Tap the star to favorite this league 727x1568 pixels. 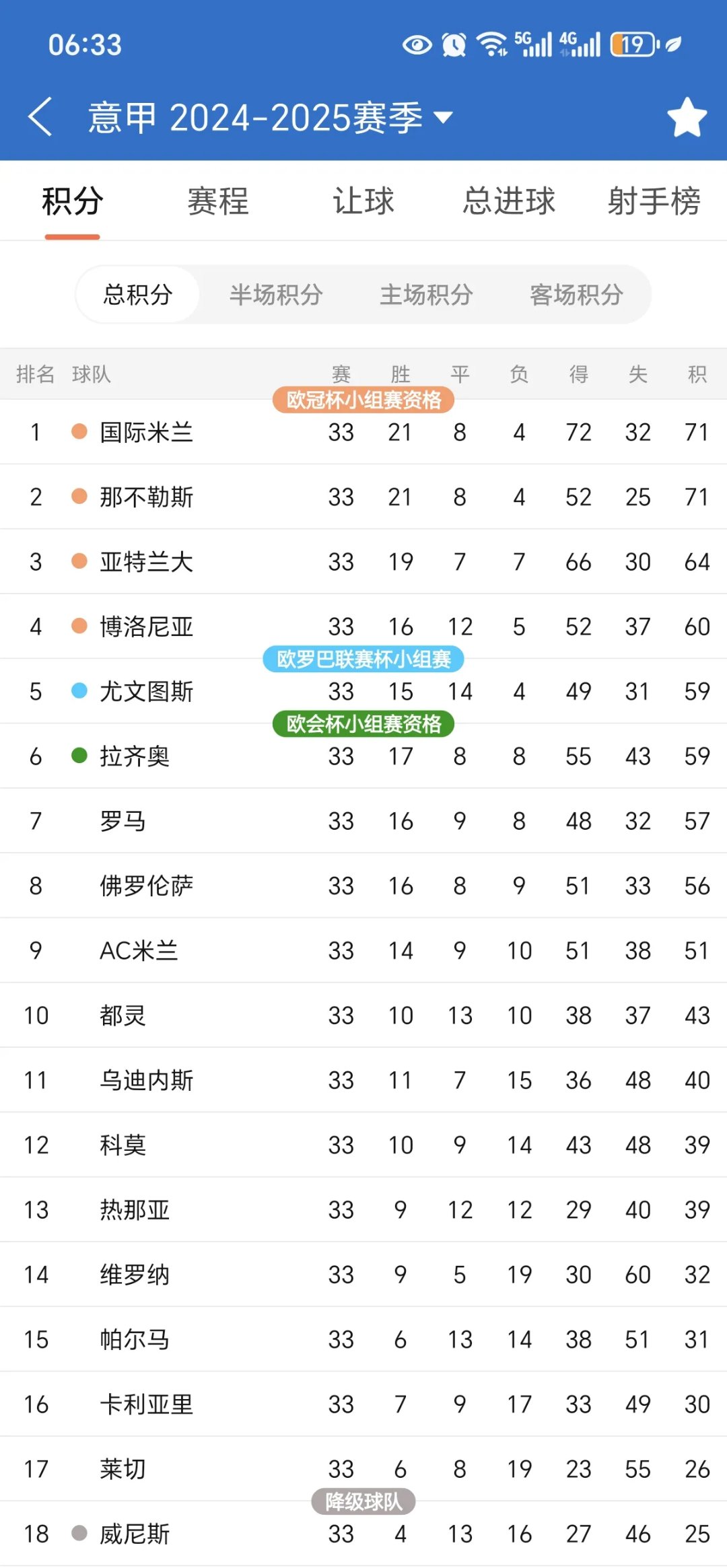[687, 116]
